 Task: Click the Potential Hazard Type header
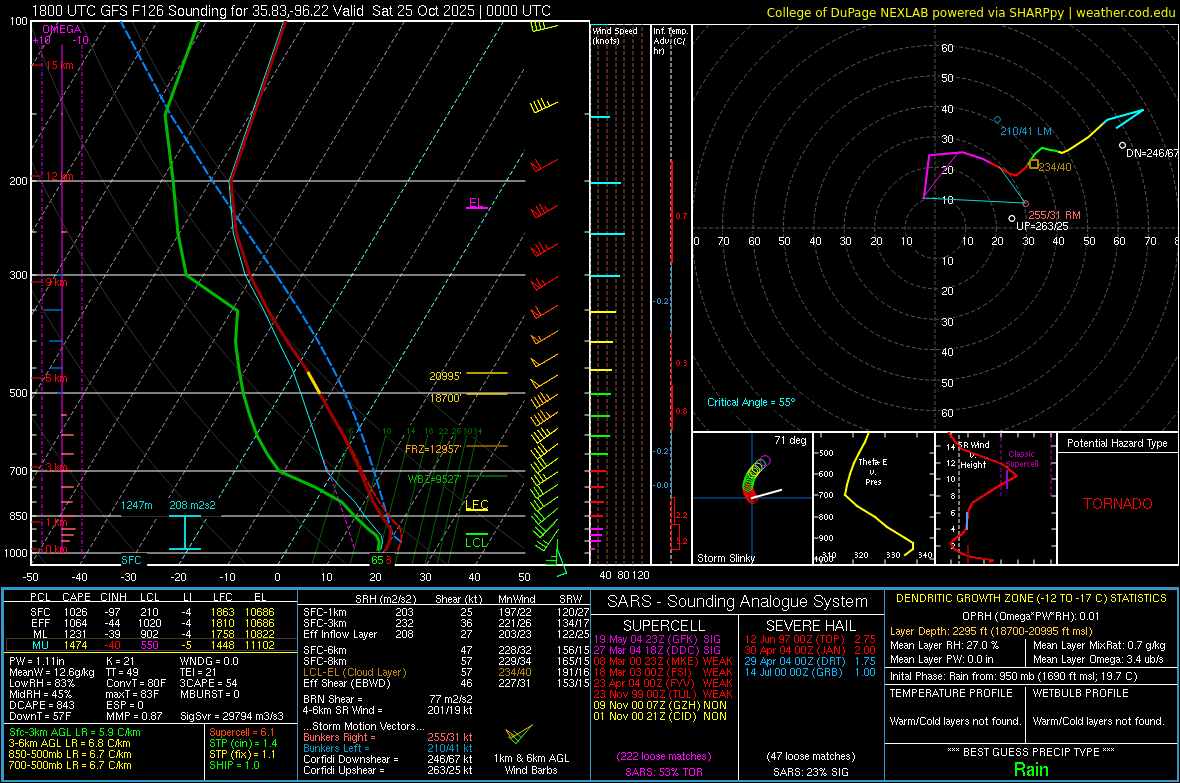coord(1117,443)
